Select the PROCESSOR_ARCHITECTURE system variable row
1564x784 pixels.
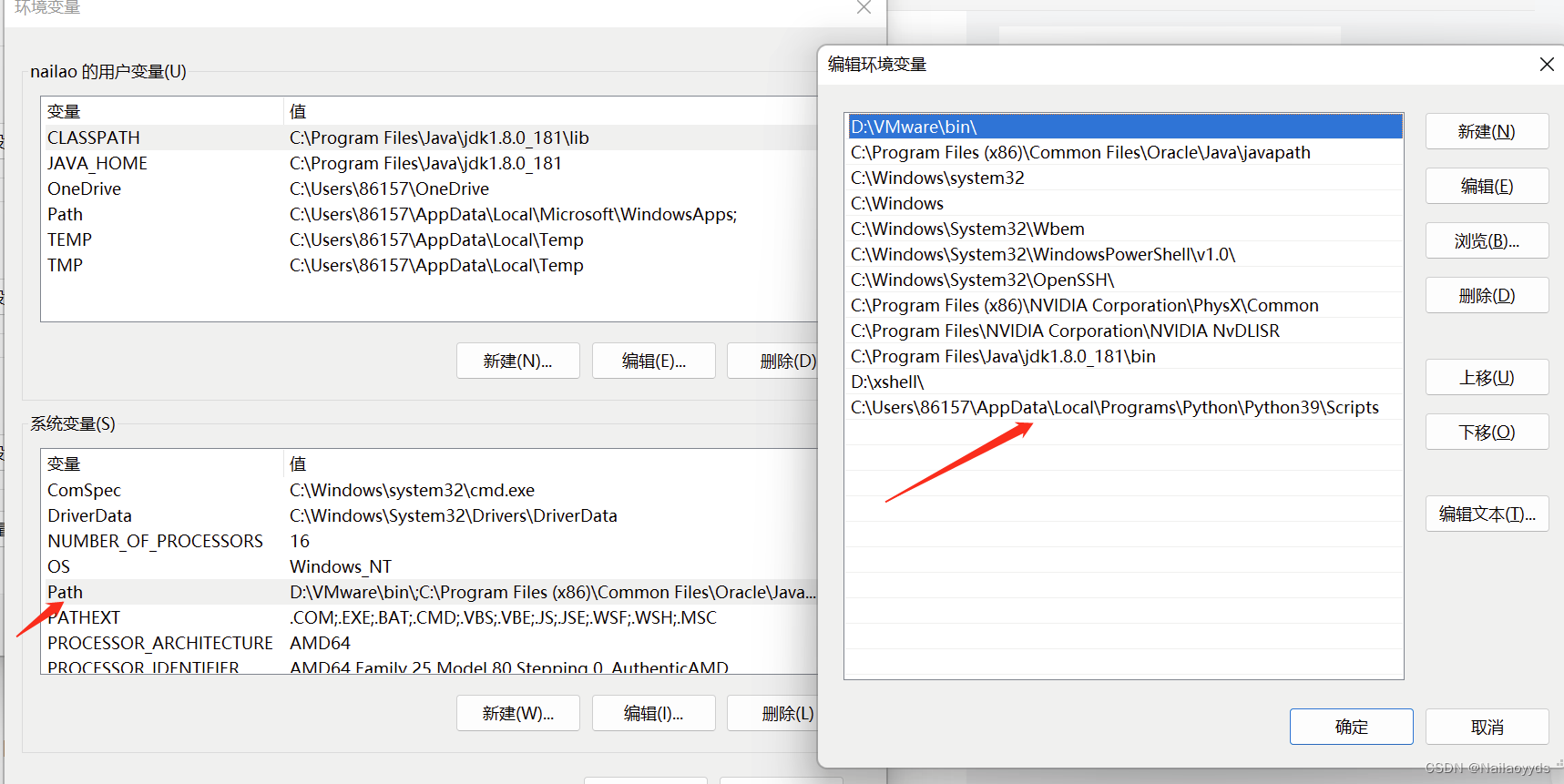click(430, 643)
